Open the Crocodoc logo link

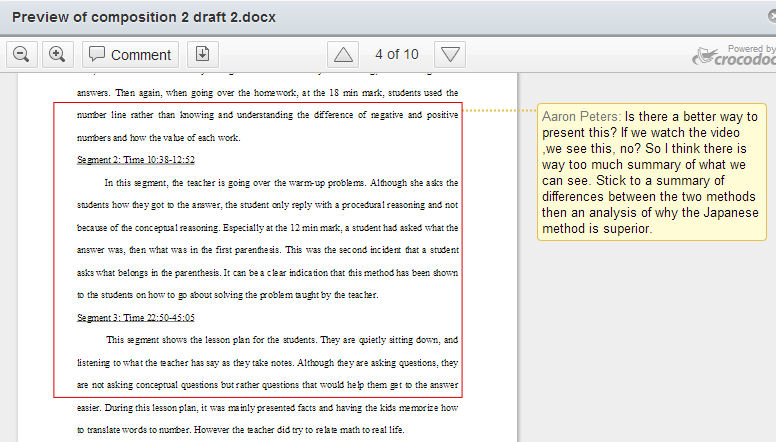tap(733, 55)
